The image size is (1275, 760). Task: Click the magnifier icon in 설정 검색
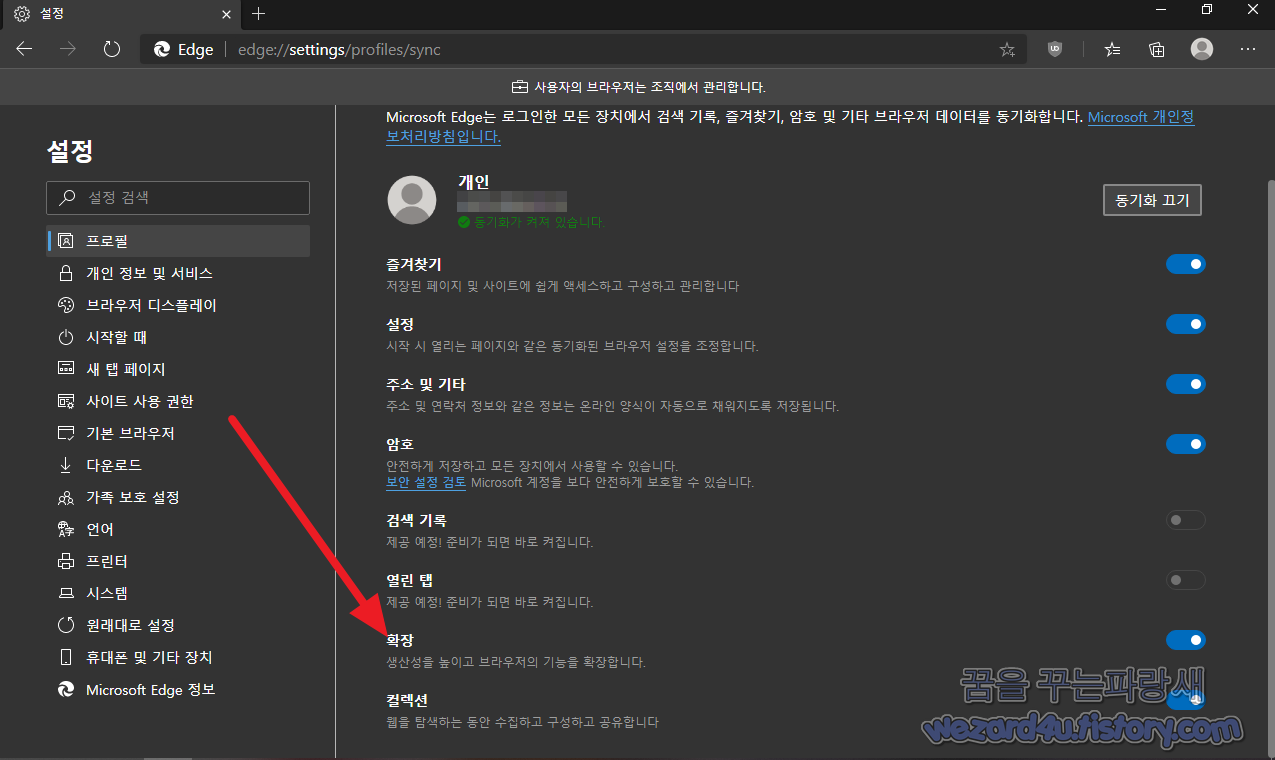[x=67, y=198]
